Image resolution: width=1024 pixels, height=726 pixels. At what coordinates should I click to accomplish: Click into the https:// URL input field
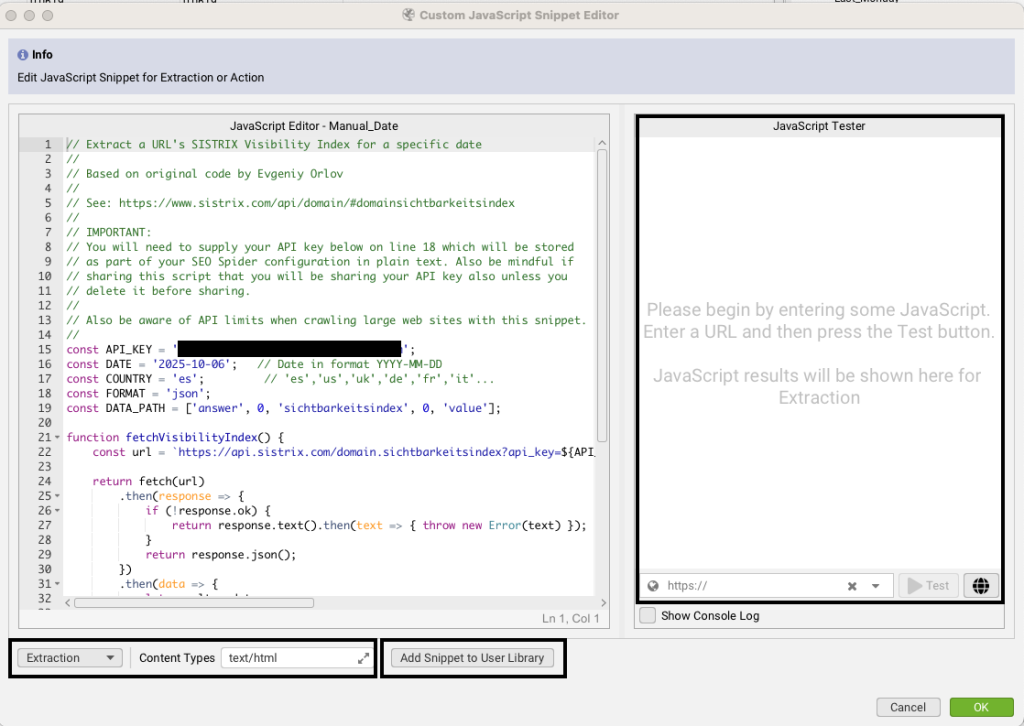(750, 586)
